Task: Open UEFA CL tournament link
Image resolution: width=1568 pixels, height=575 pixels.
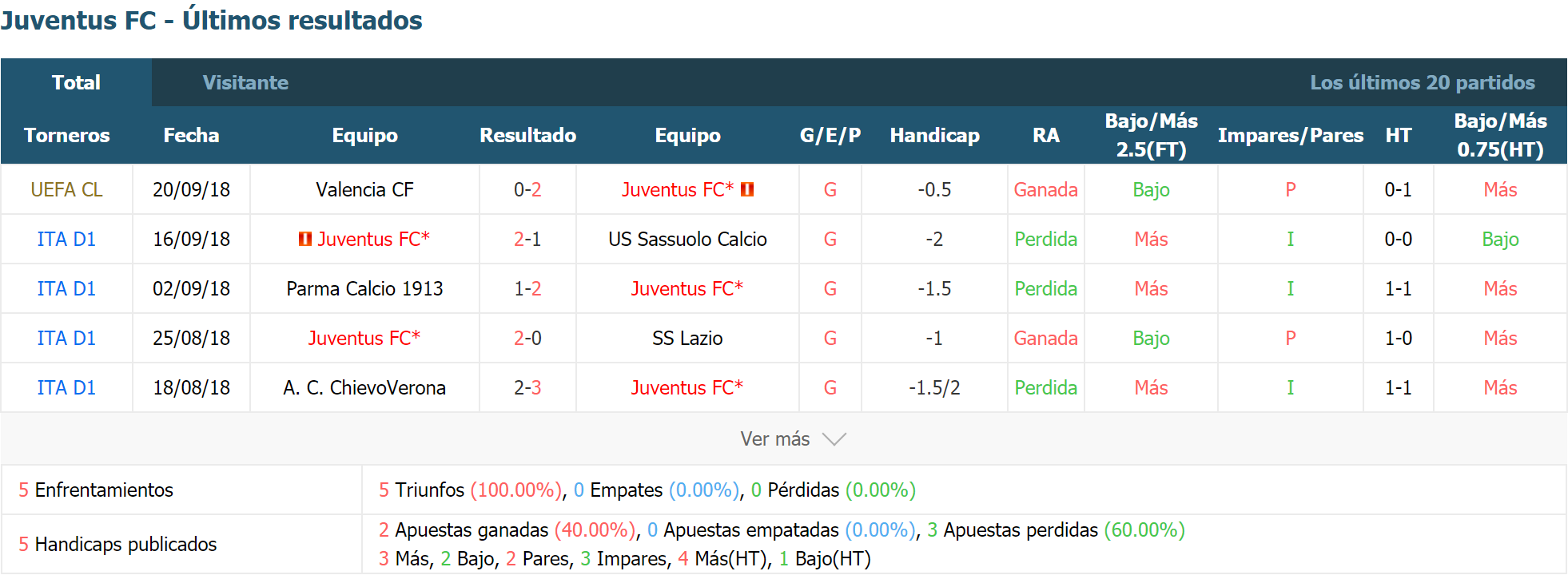Action: pyautogui.click(x=66, y=189)
